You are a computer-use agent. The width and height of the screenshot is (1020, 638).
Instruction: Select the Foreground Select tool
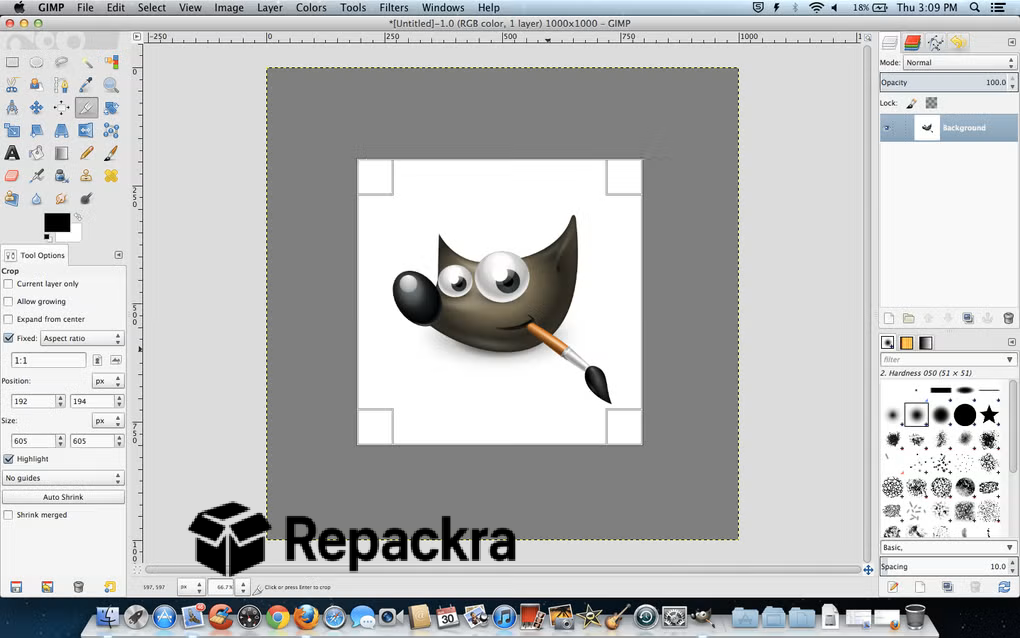[x=36, y=85]
